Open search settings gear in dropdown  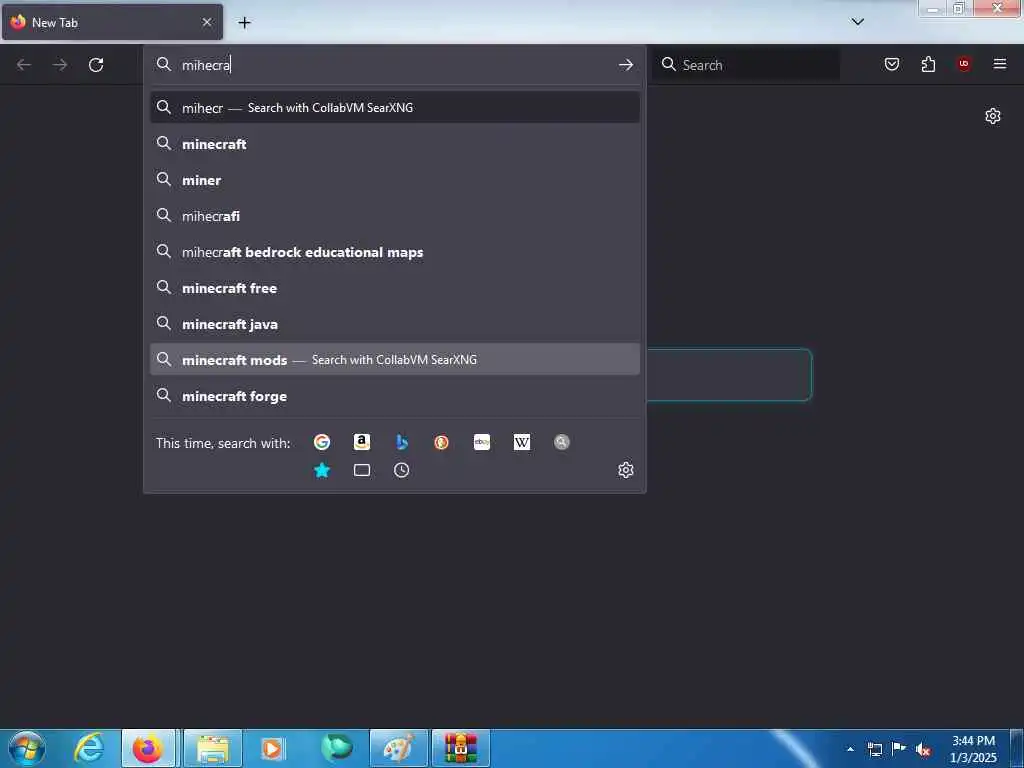[x=626, y=470]
